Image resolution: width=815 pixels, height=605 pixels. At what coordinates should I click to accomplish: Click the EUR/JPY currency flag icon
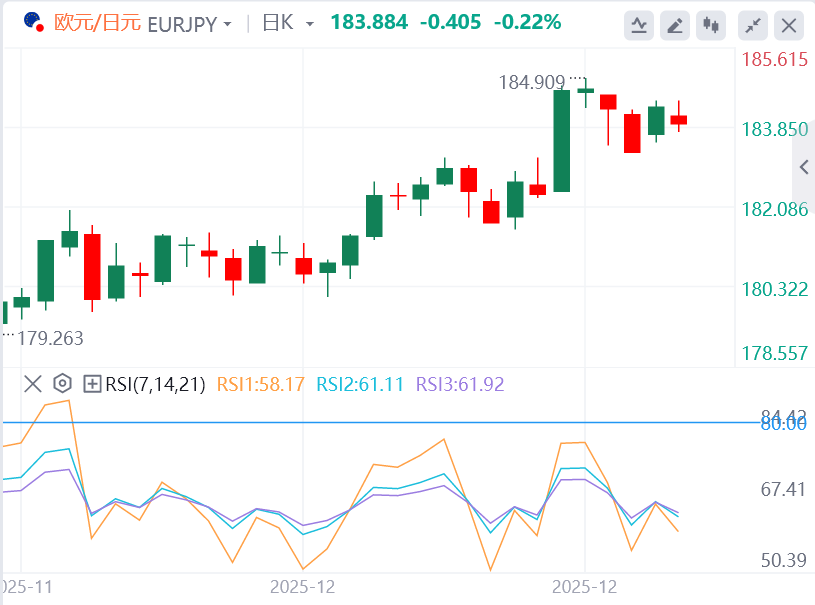tap(33, 22)
